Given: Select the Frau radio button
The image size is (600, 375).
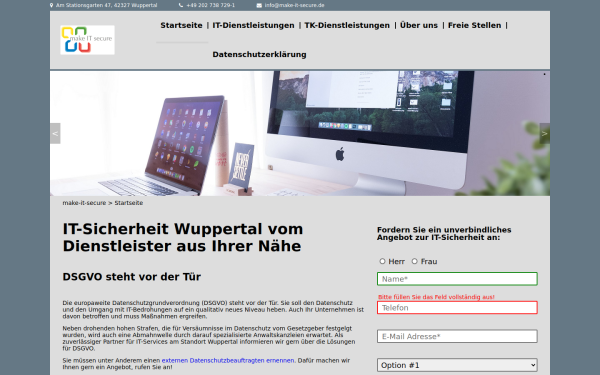Looking at the screenshot, I should [414, 261].
